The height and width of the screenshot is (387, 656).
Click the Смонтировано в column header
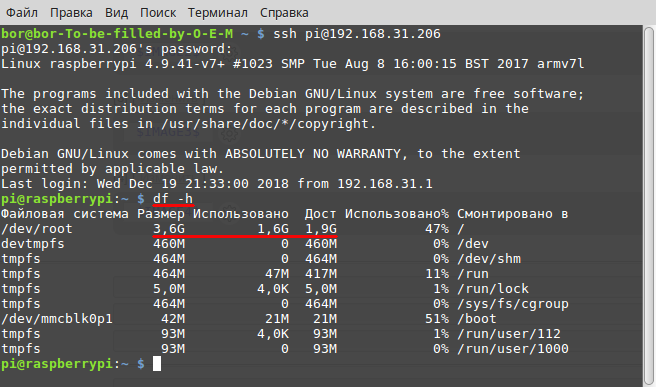click(x=512, y=214)
